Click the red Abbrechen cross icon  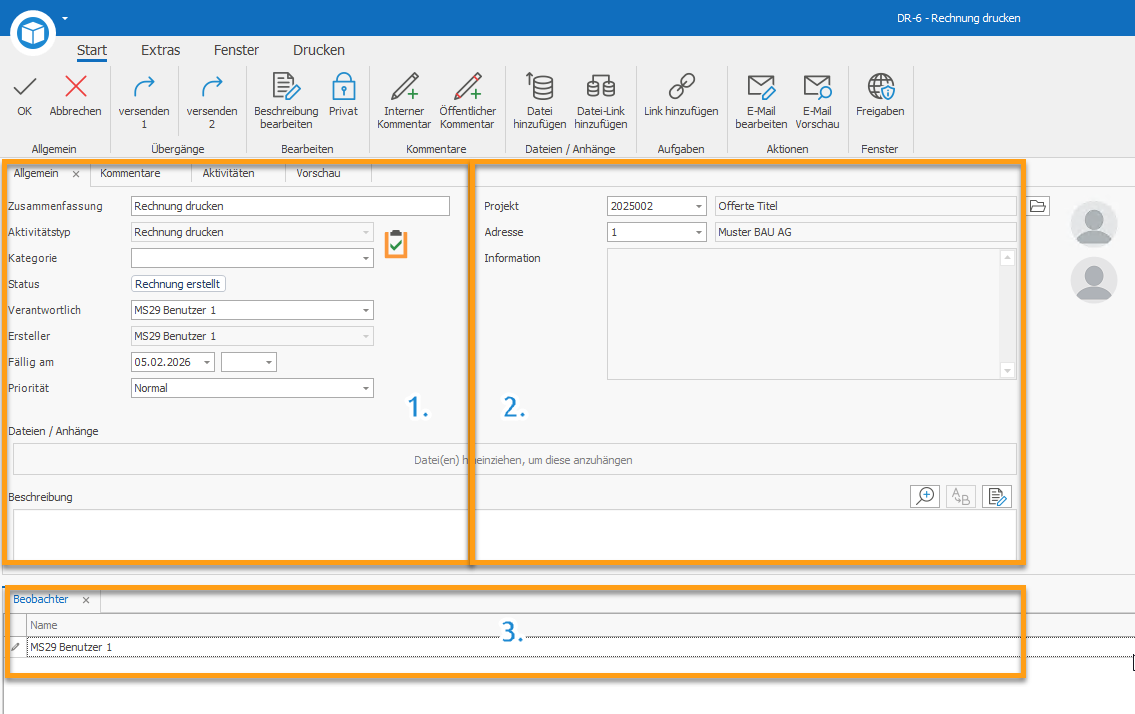75,86
